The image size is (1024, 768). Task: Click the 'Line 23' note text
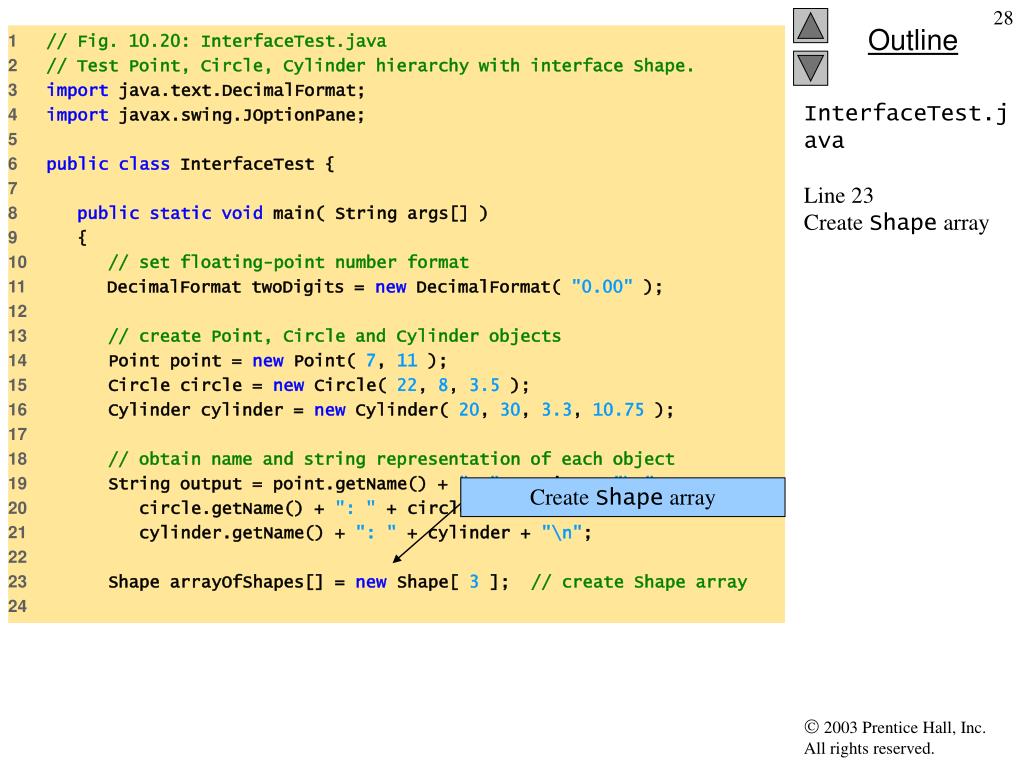click(x=839, y=196)
